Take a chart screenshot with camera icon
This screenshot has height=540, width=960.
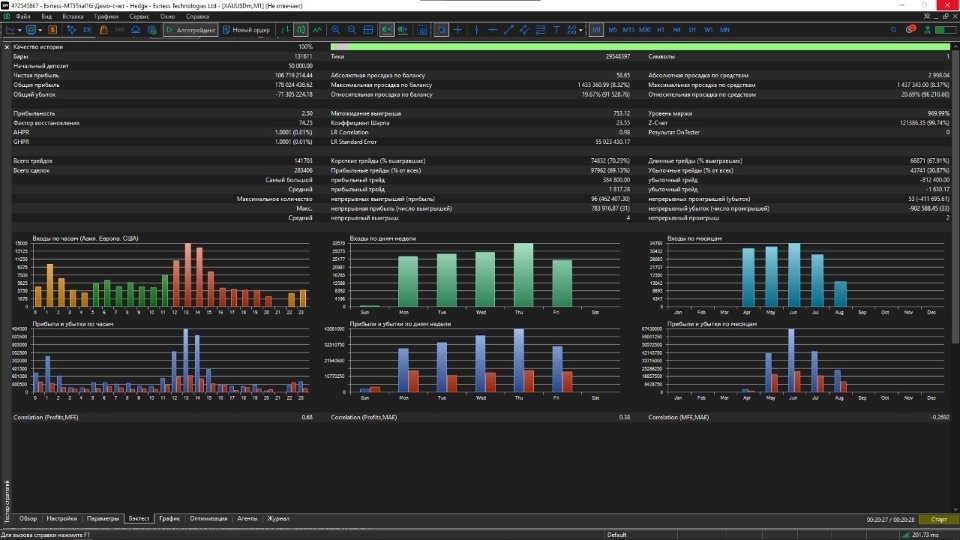tap(423, 29)
